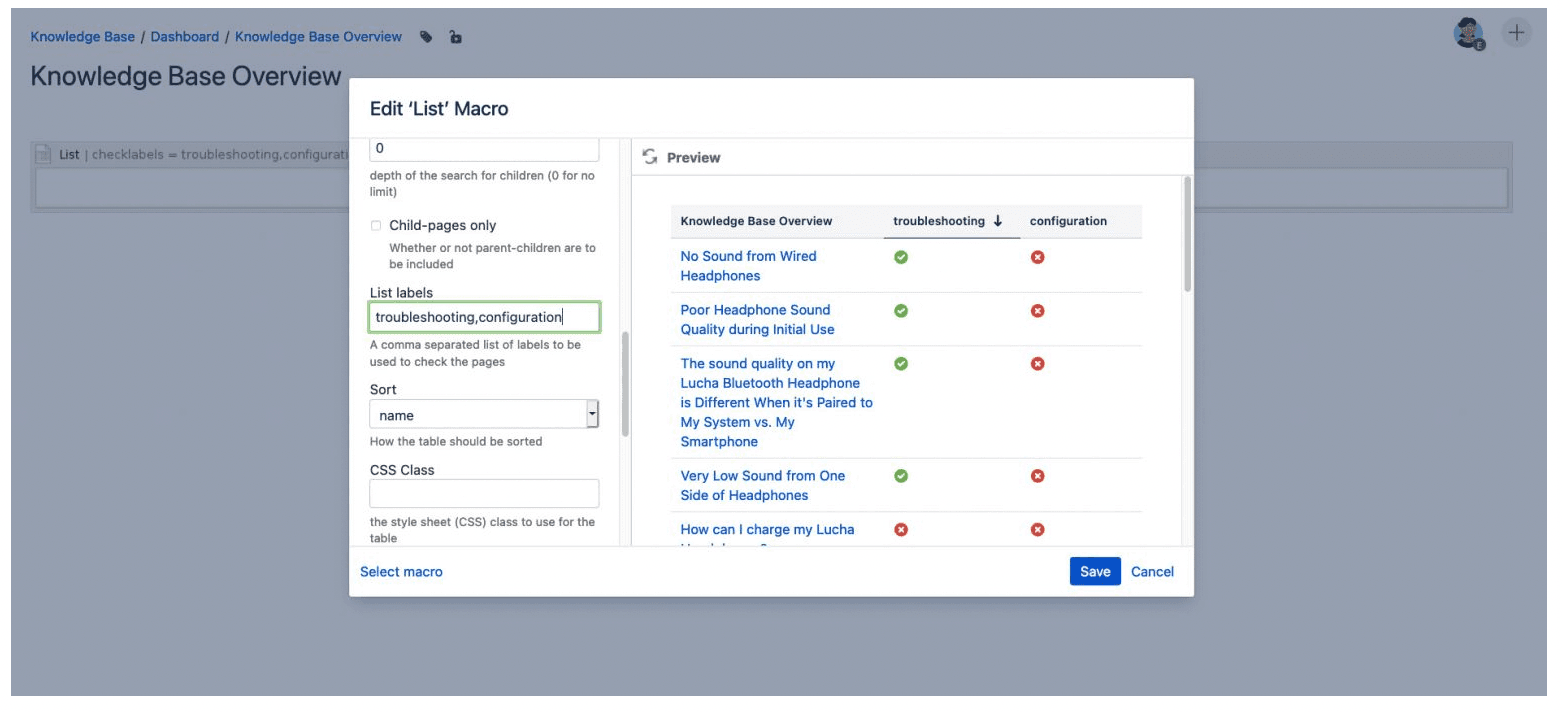
Task: Click green troubleshooting check for Very Low Sound row
Action: tap(900, 476)
